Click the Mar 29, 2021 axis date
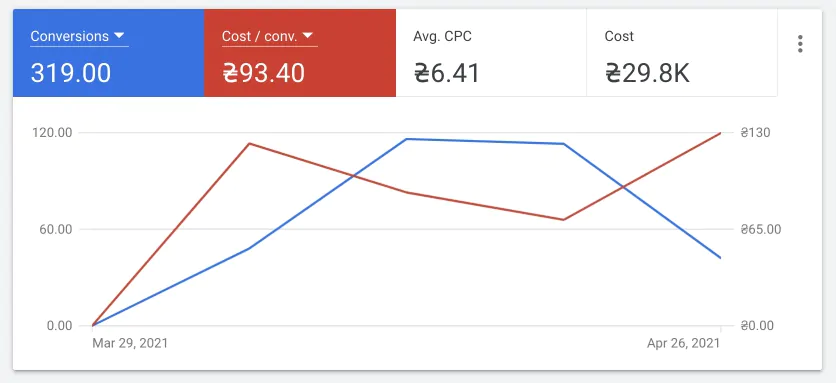This screenshot has height=383, width=836. [130, 343]
